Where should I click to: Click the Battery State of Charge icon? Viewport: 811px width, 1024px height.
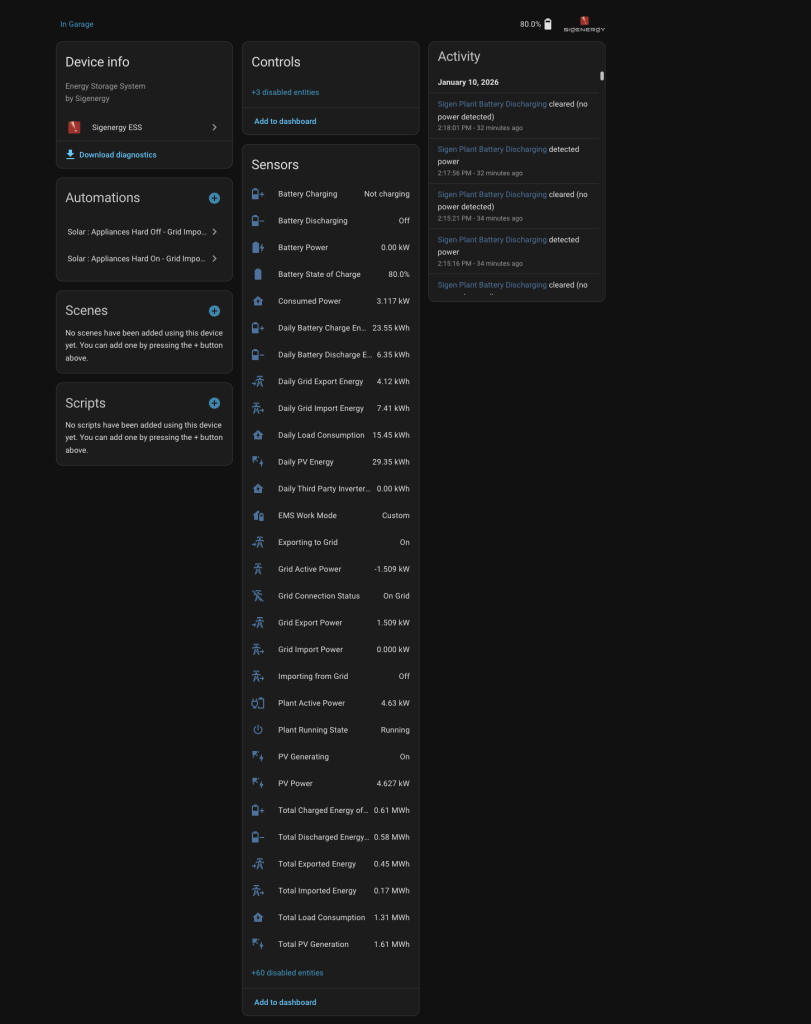coord(258,274)
